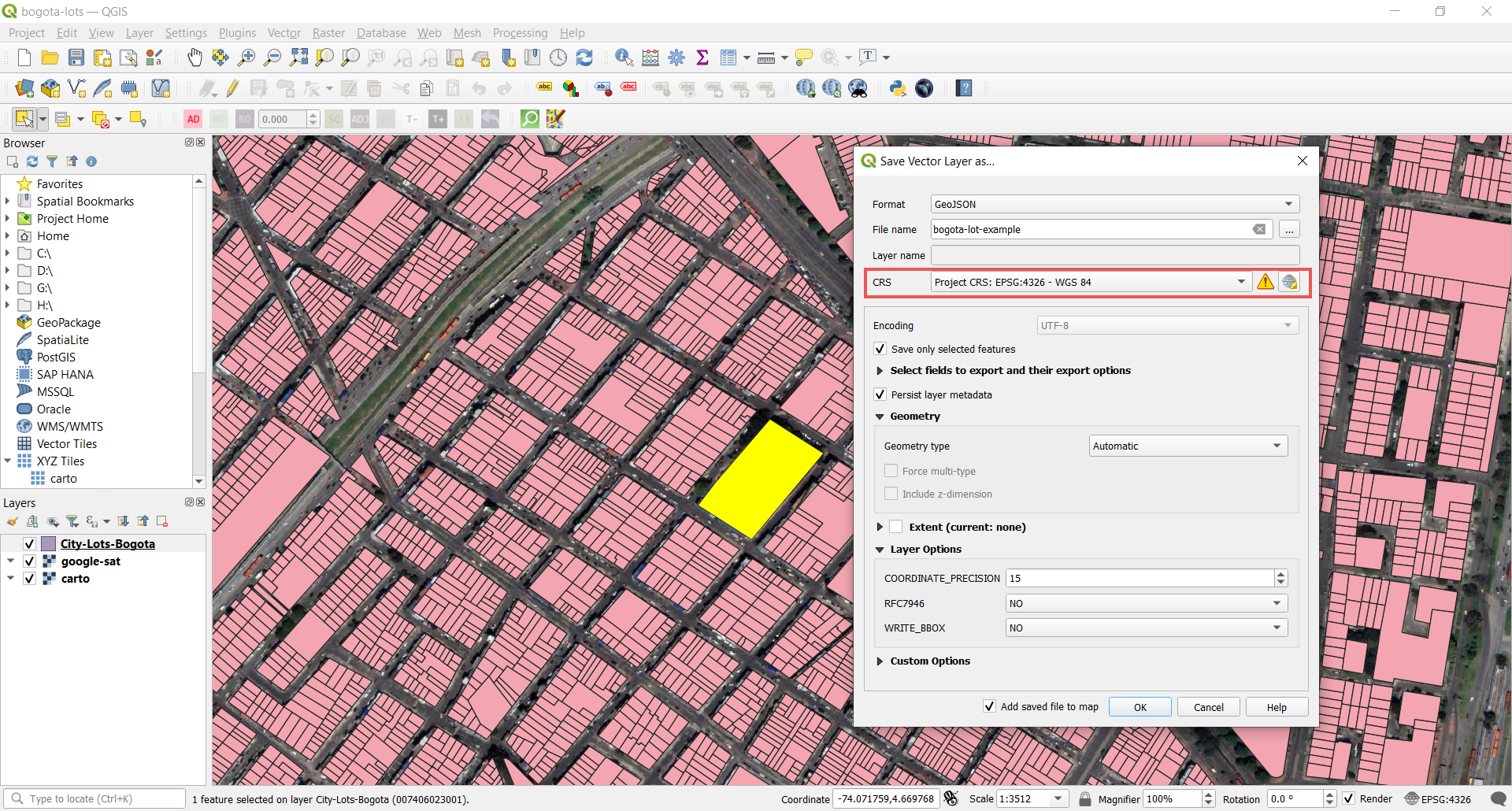Open the Processing Toolbox gear icon
Viewport: 1512px width, 811px height.
click(676, 57)
